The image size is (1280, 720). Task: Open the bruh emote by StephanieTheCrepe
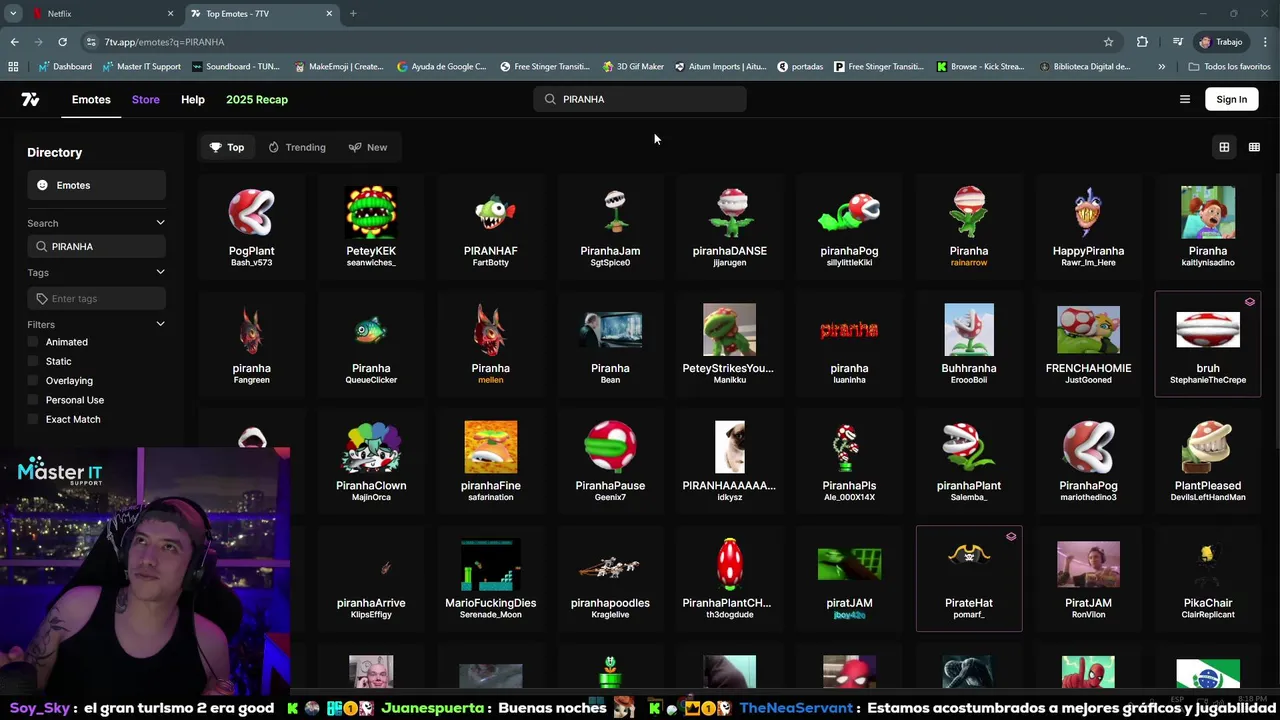pyautogui.click(x=1207, y=344)
